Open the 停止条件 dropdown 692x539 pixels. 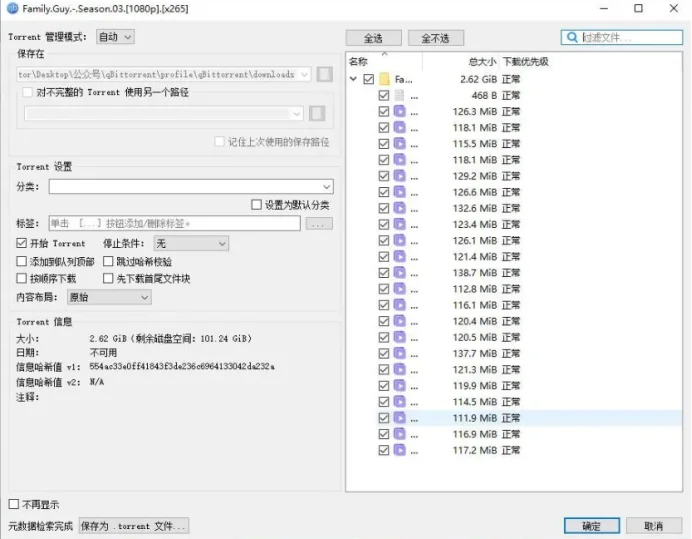click(x=191, y=244)
